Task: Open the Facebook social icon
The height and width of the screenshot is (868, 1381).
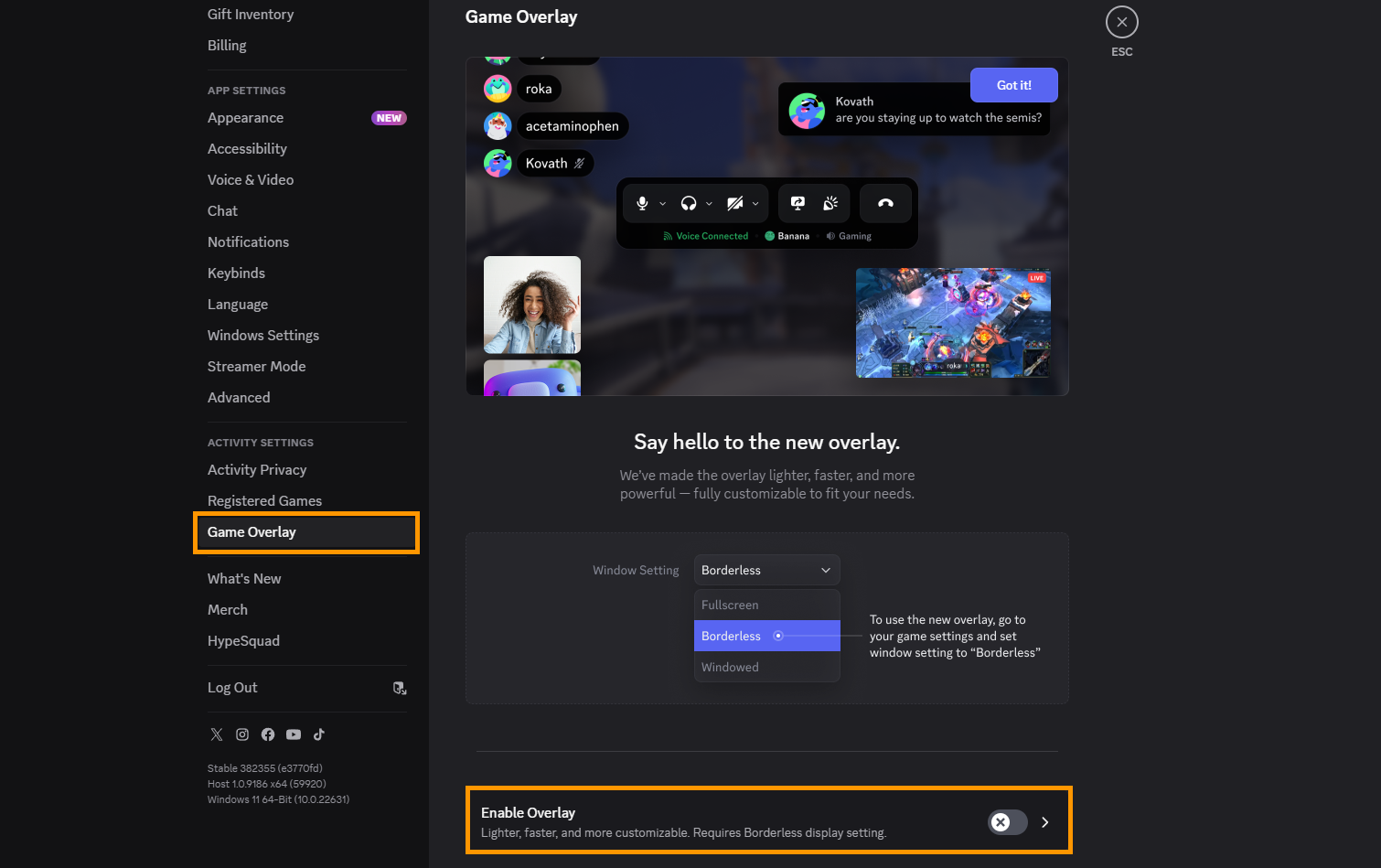Action: [x=268, y=734]
